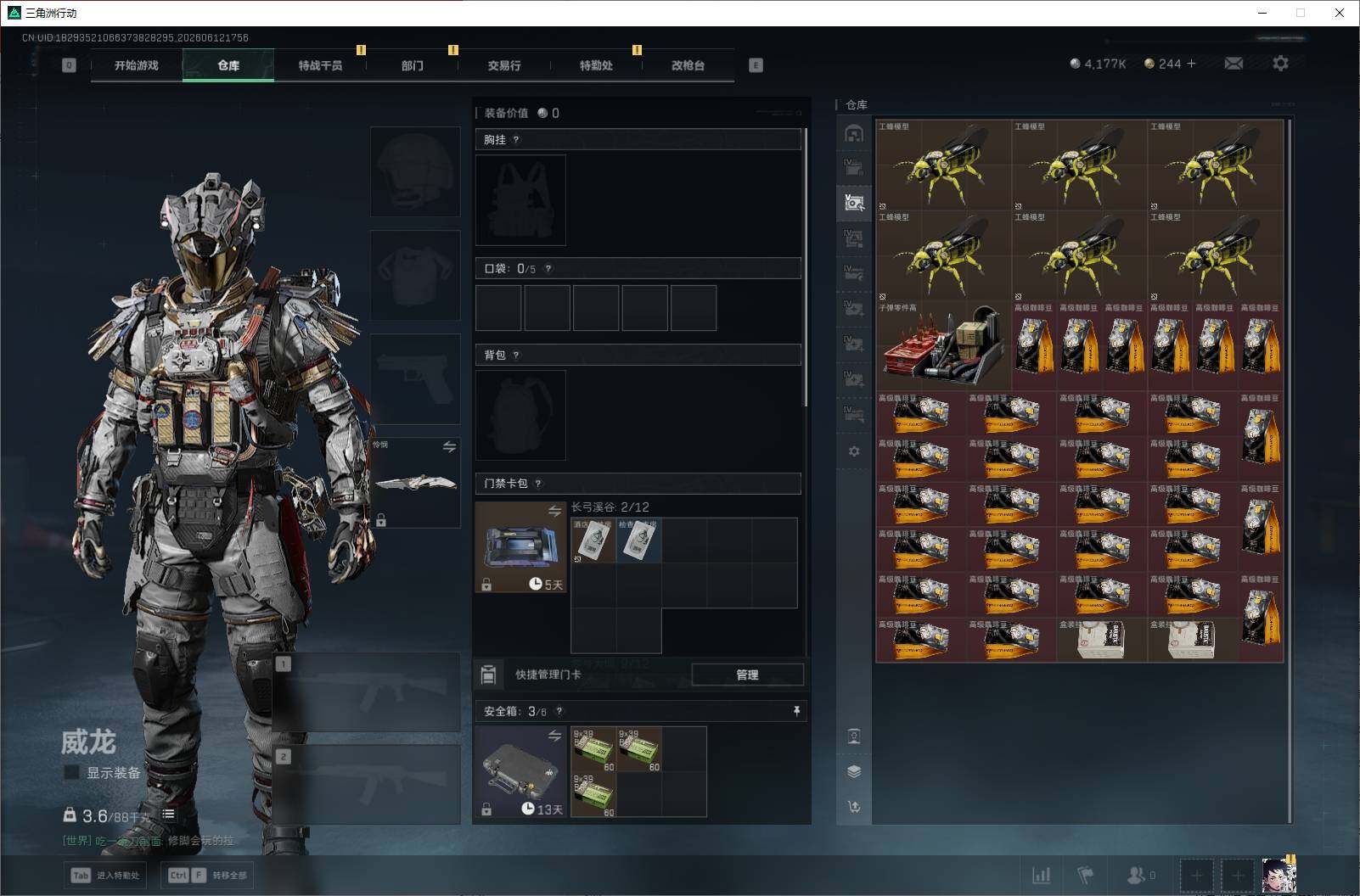Click the Q key navigation icon
The image size is (1360, 896).
tap(70, 65)
